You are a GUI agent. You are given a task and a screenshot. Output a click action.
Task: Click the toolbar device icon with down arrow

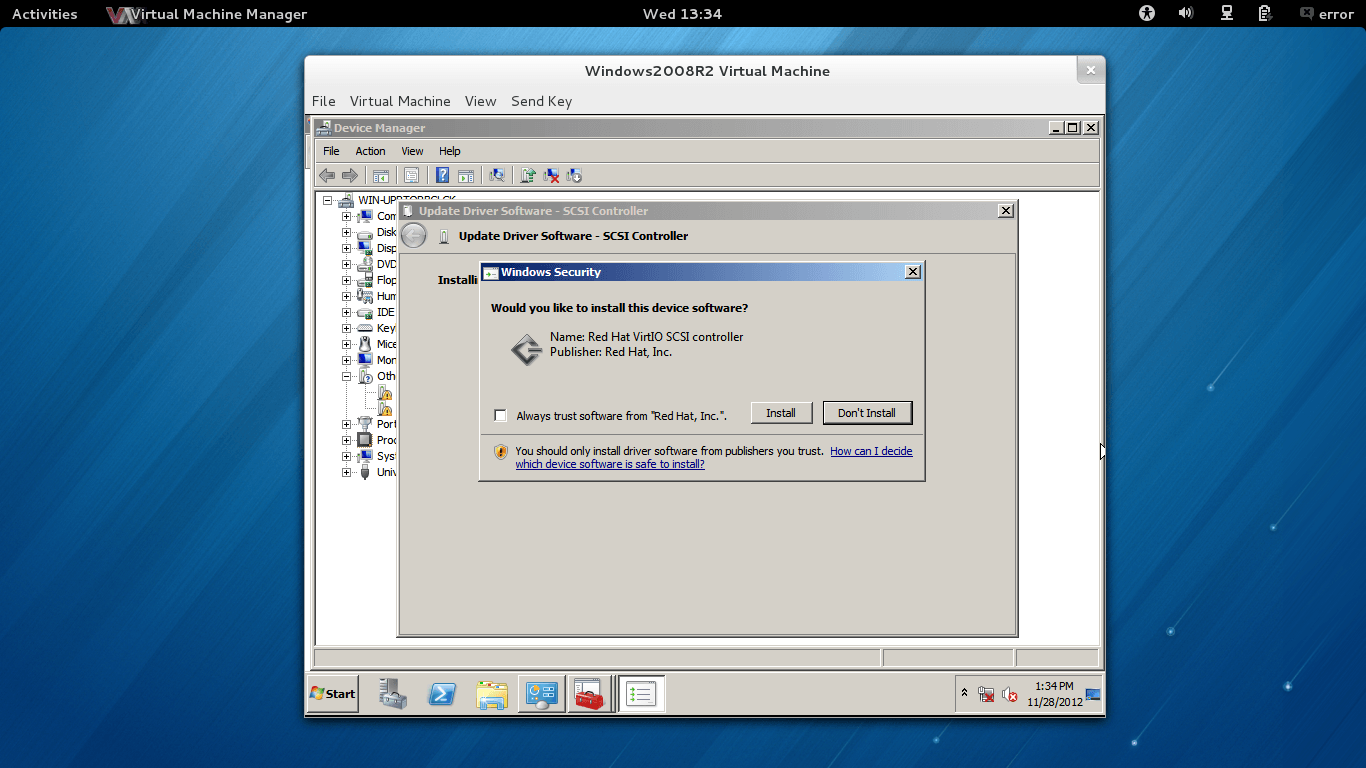(574, 176)
